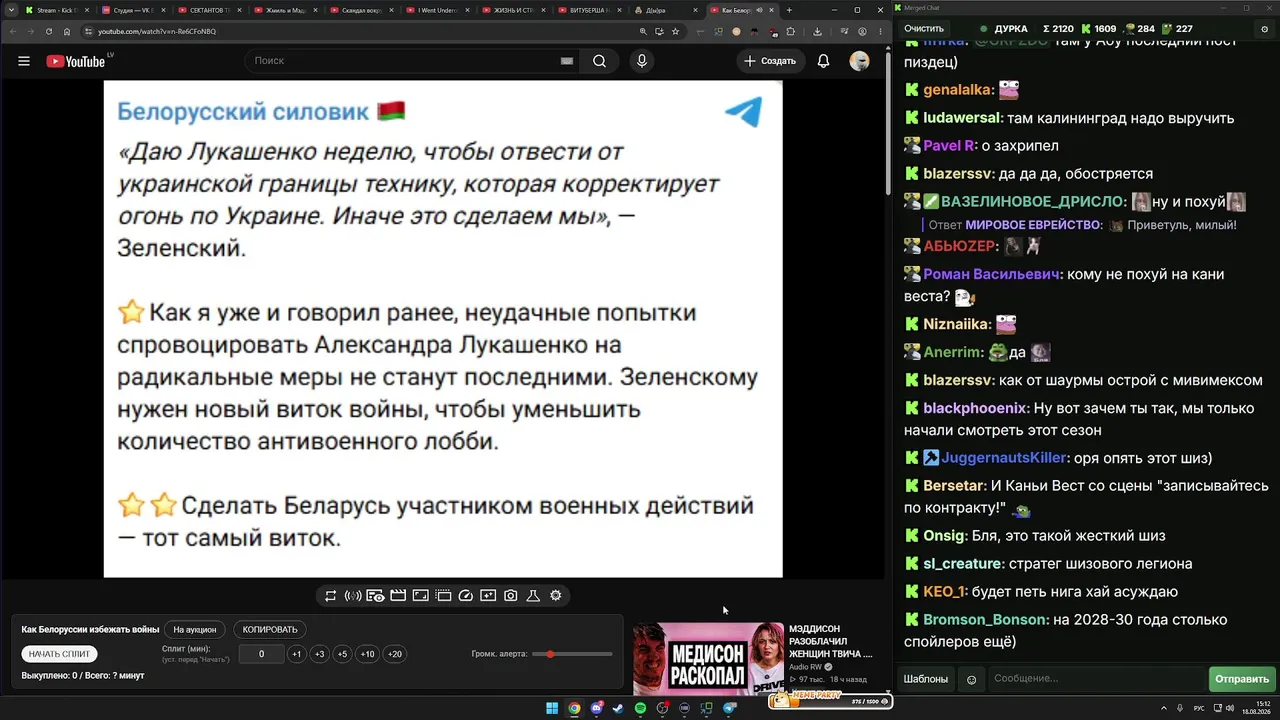The image size is (1280, 720).
Task: Open YouTube hamburger guide menu
Action: point(24,61)
